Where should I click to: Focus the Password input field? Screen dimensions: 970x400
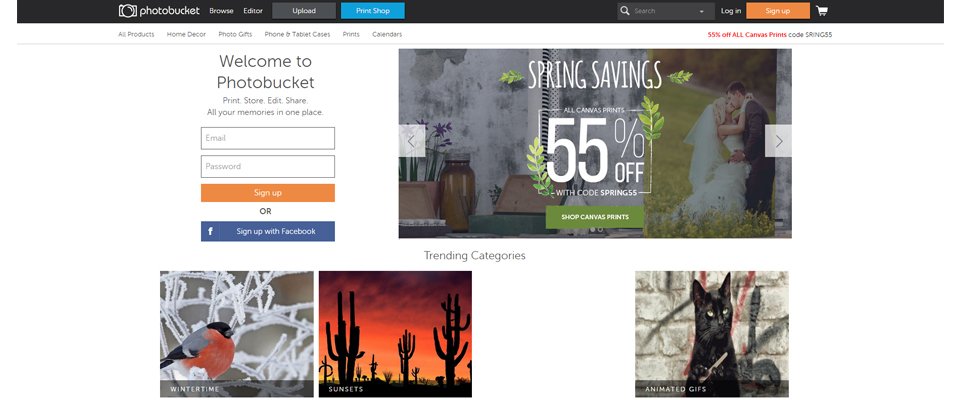click(x=268, y=166)
